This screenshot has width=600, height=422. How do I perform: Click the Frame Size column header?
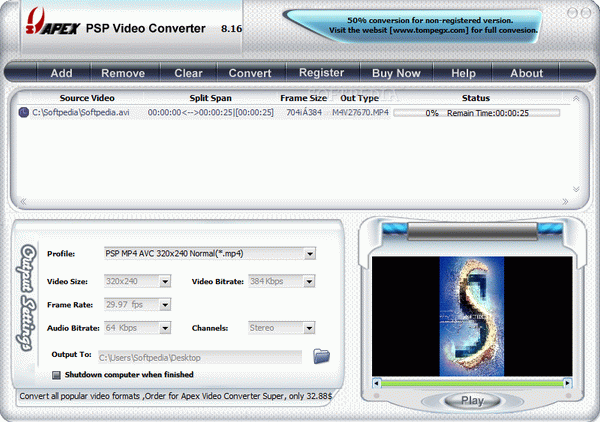coord(303,98)
